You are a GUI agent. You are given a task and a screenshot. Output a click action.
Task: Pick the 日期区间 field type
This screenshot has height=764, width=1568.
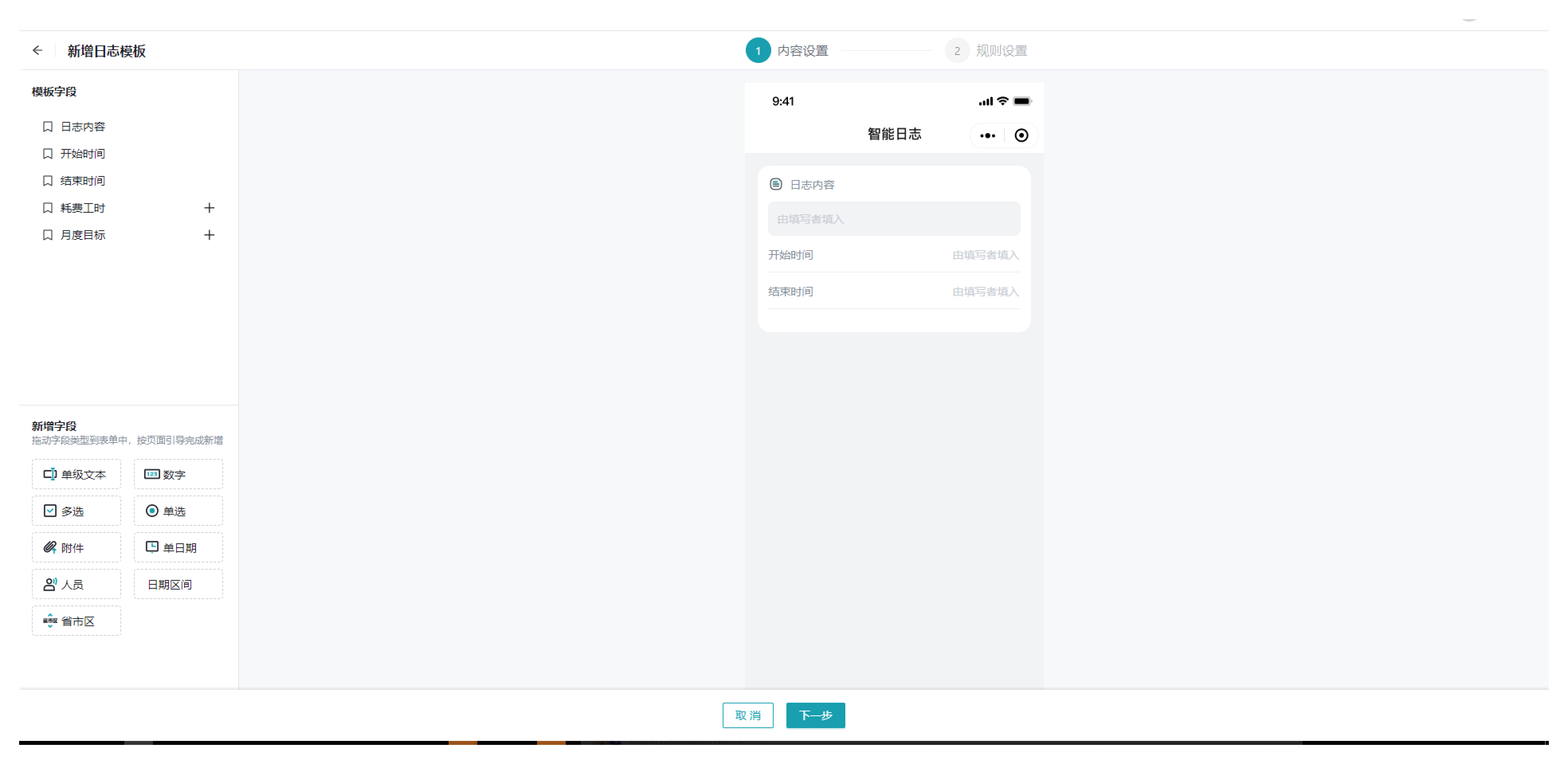point(178,584)
